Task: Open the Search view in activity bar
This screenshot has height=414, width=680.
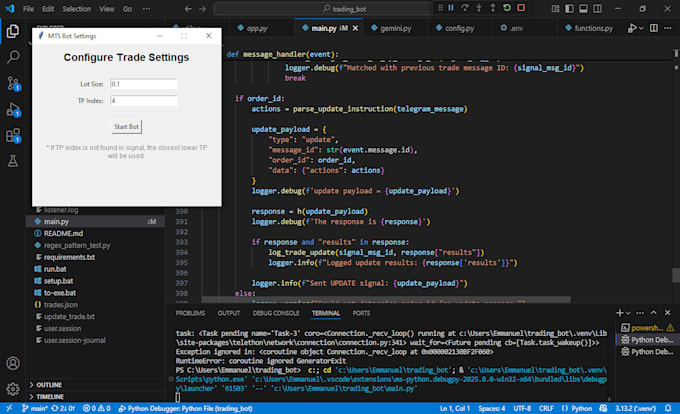Action: point(13,57)
